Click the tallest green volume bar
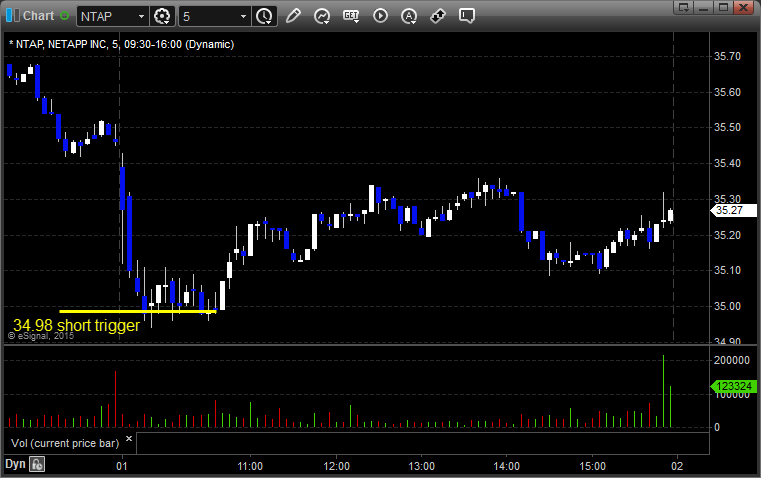This screenshot has height=478, width=761. pos(663,391)
